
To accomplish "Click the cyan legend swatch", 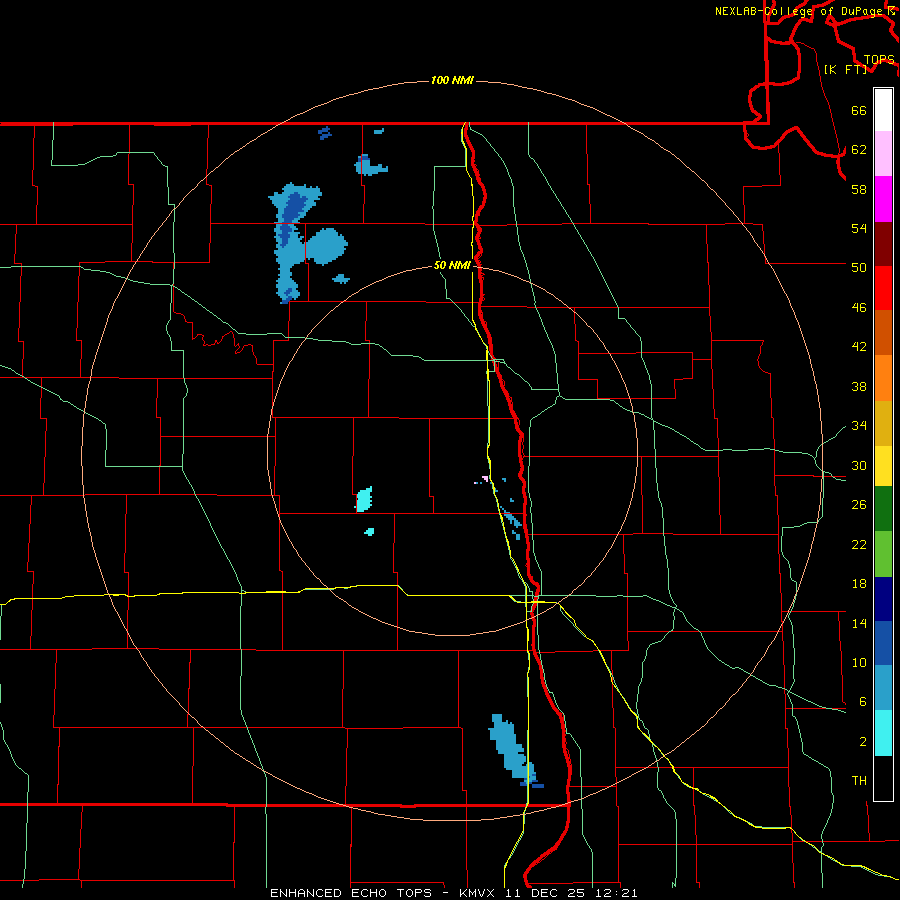I will coord(883,733).
